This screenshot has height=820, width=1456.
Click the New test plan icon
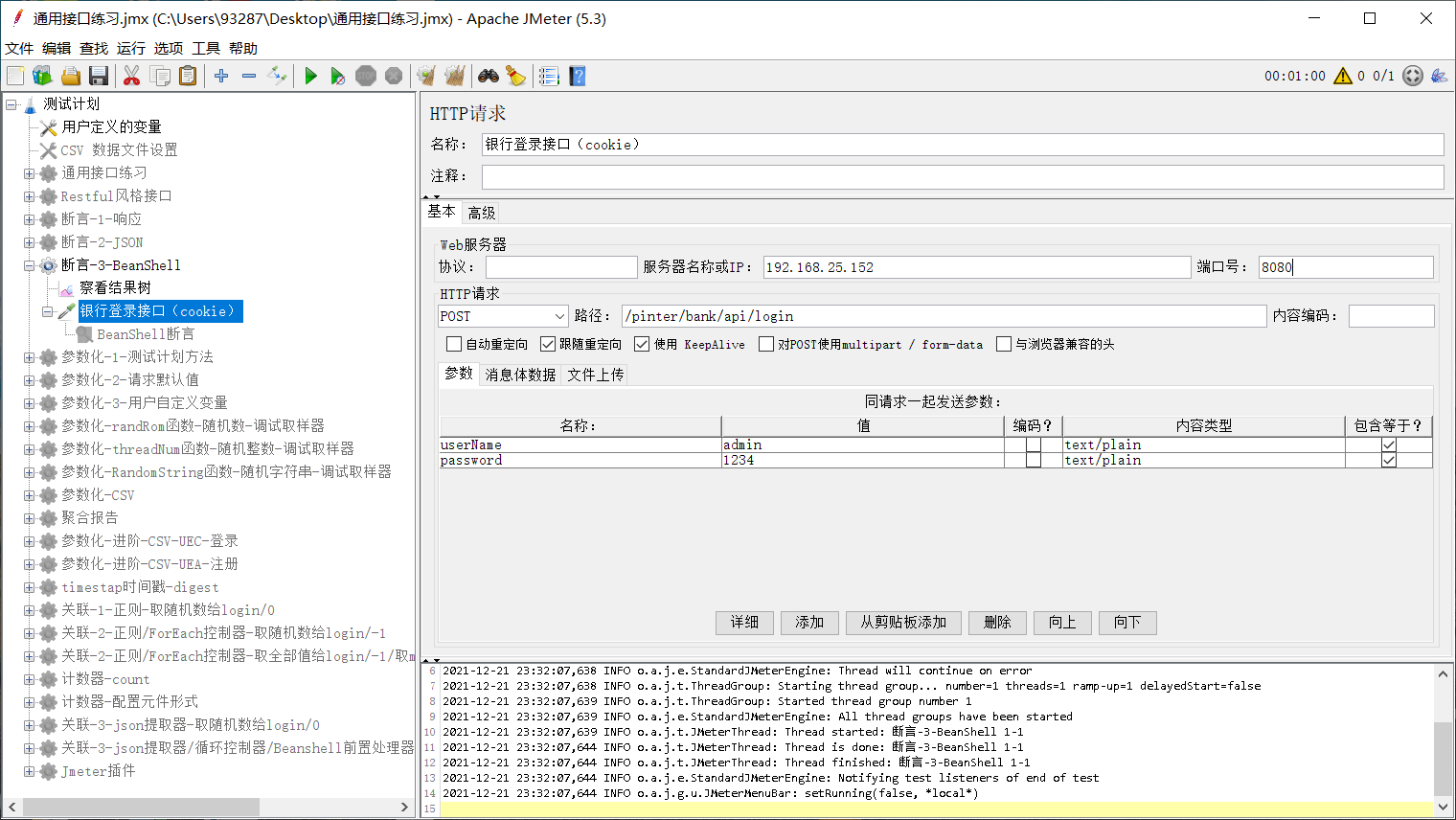(15, 76)
